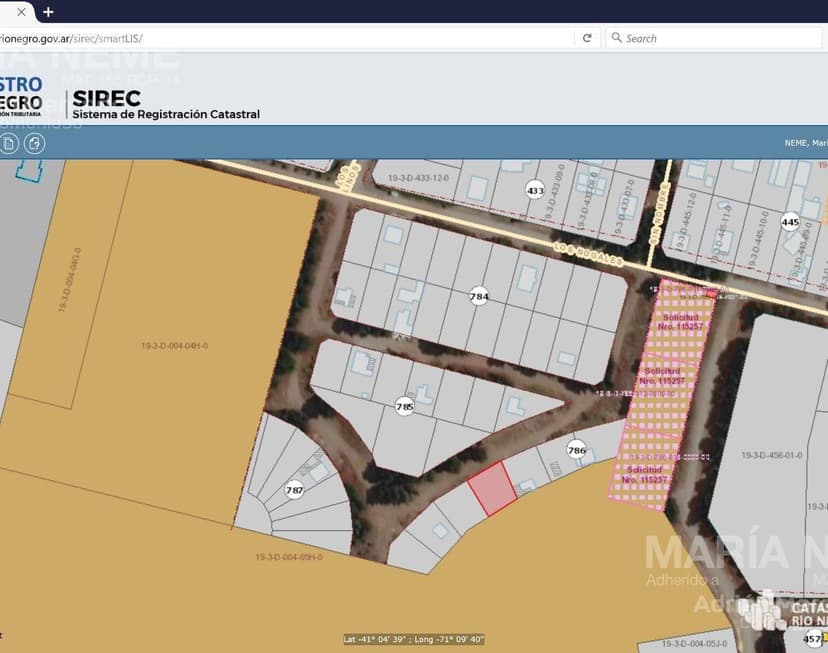The image size is (828, 653).
Task: Select block marker 787 on the map
Action: click(294, 490)
